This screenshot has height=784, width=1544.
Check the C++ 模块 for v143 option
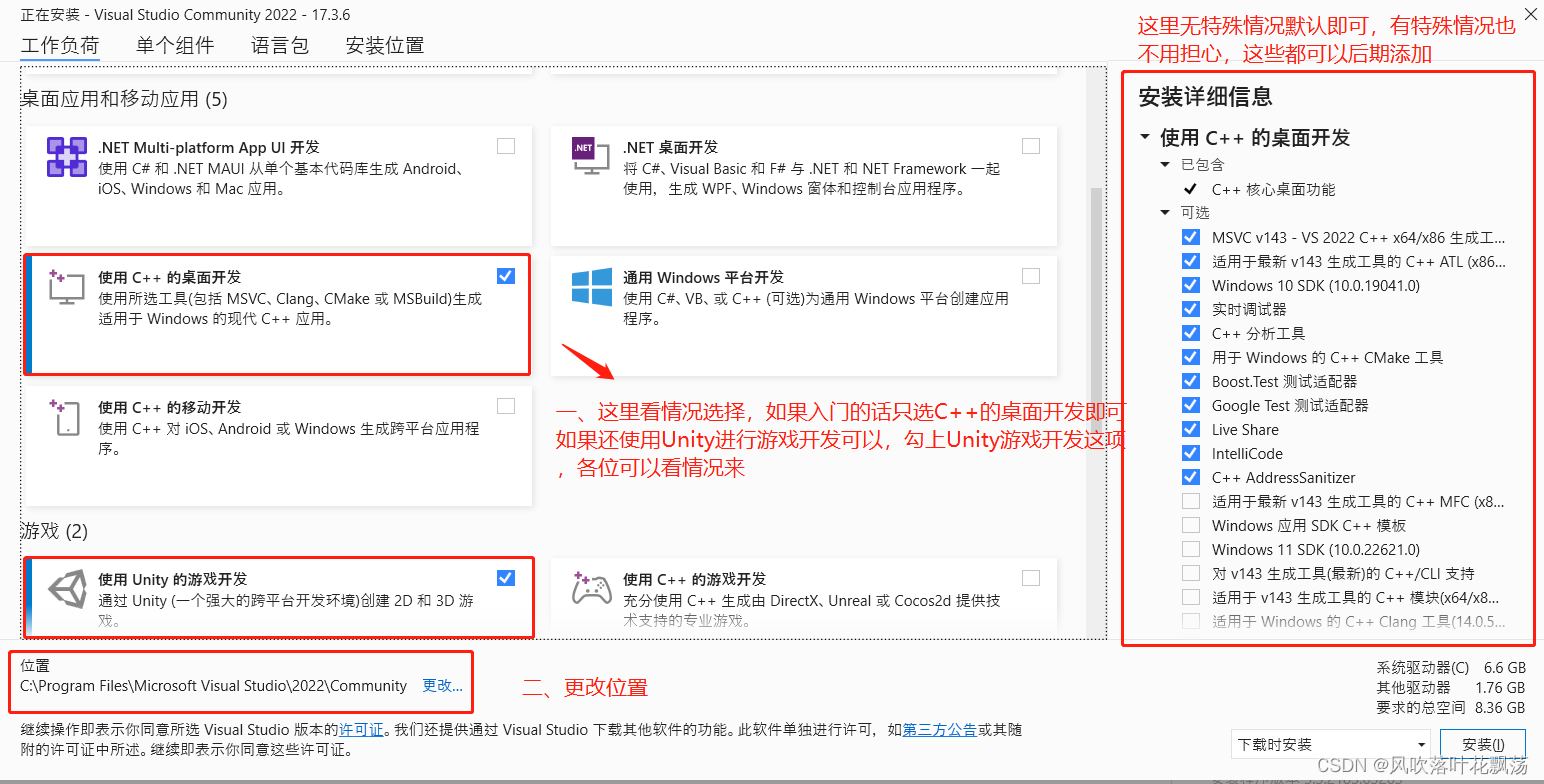click(1191, 597)
